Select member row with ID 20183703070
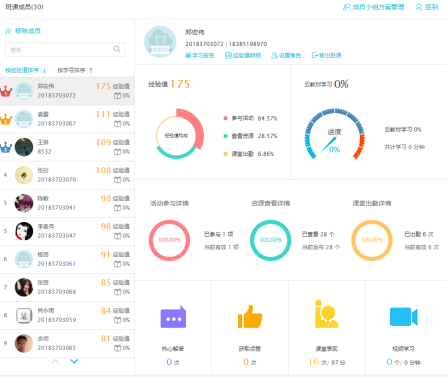Image resolution: width=447 pixels, height=378 pixels. 67,175
